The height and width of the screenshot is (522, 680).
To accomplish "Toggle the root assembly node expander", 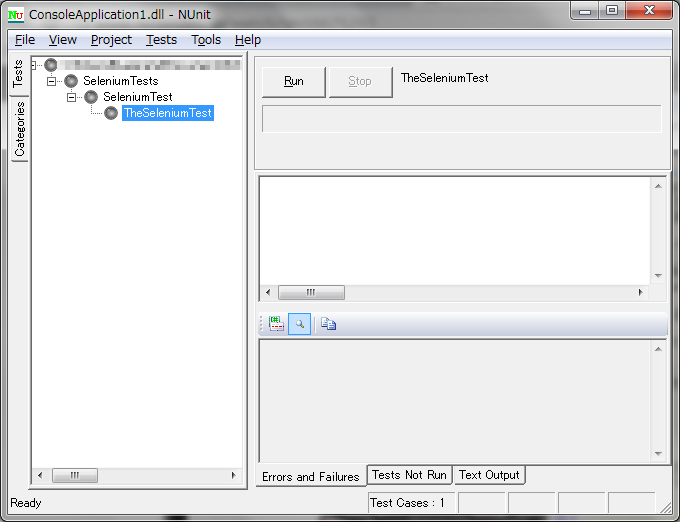I will tap(33, 65).
